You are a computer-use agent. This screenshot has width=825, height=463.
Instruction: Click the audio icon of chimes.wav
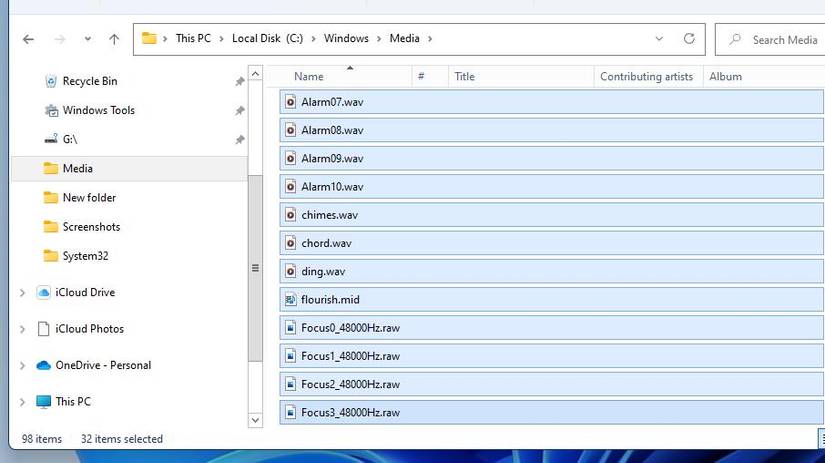click(290, 215)
